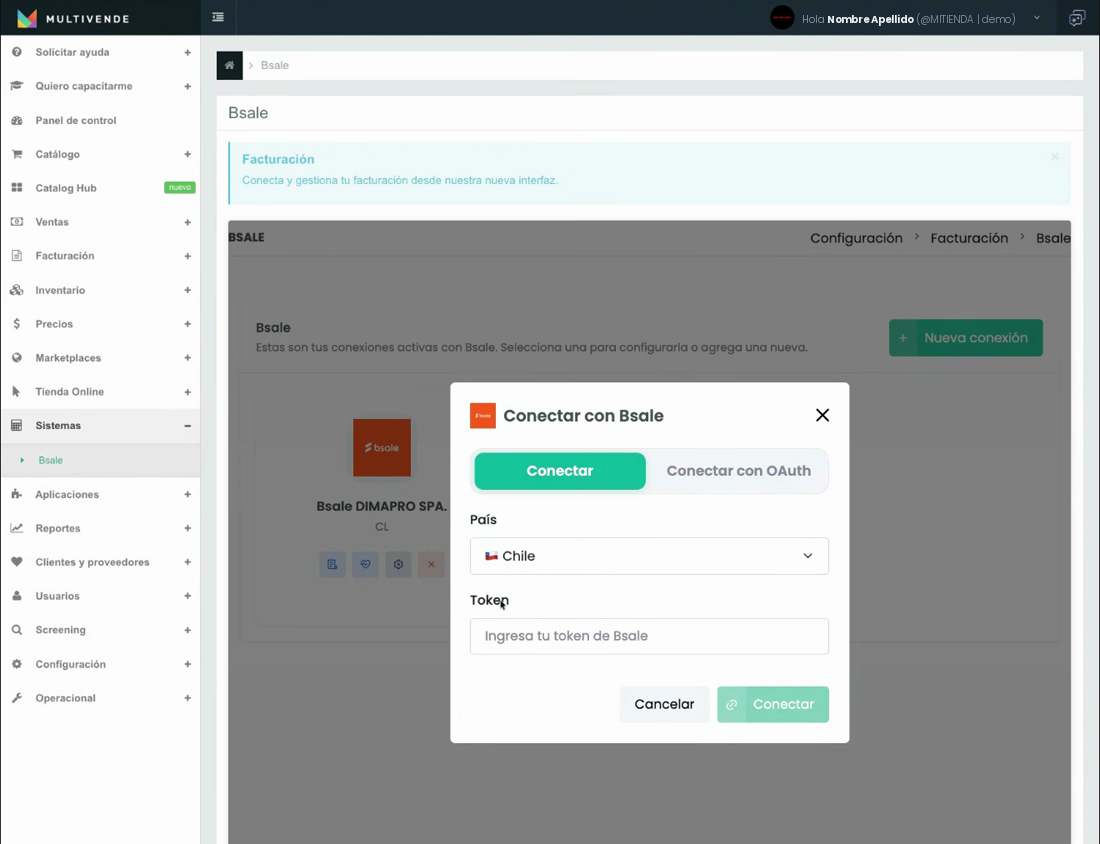Click the Bsale DIMAPRO logo thumbnail
1100x844 pixels.
point(382,448)
